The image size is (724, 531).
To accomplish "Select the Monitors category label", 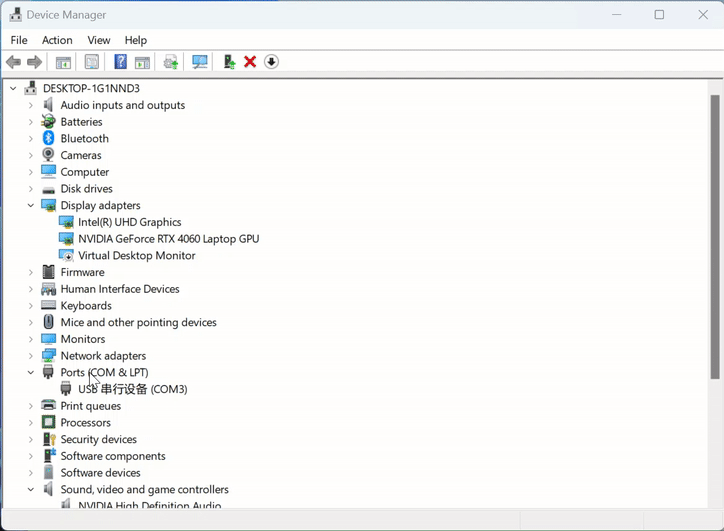I will [x=83, y=339].
